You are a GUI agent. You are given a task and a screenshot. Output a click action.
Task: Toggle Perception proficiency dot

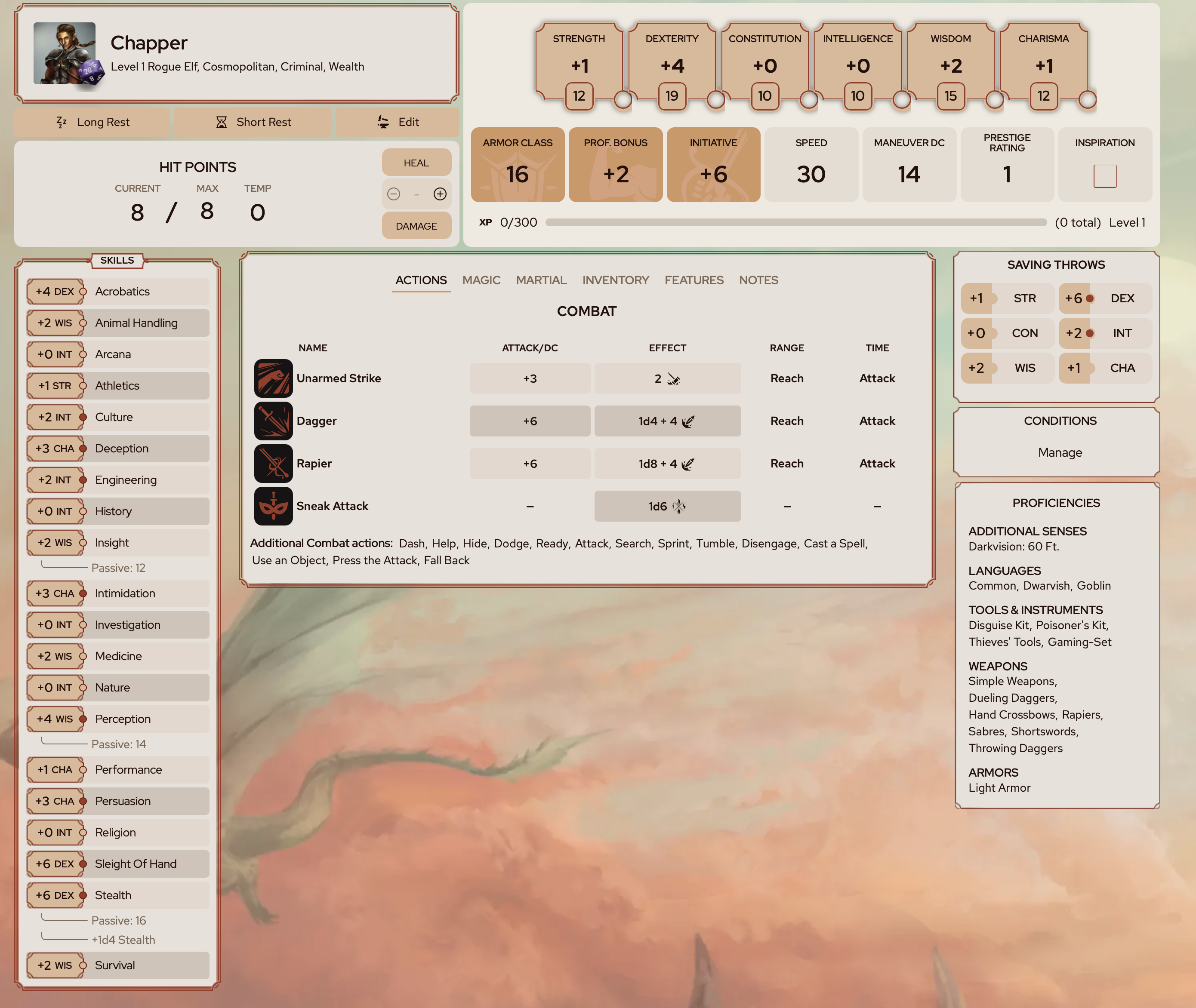pyautogui.click(x=83, y=719)
